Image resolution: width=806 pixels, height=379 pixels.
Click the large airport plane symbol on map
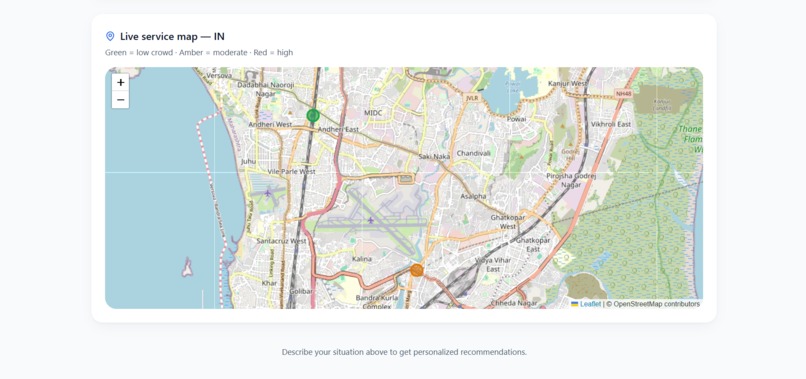[x=371, y=220]
